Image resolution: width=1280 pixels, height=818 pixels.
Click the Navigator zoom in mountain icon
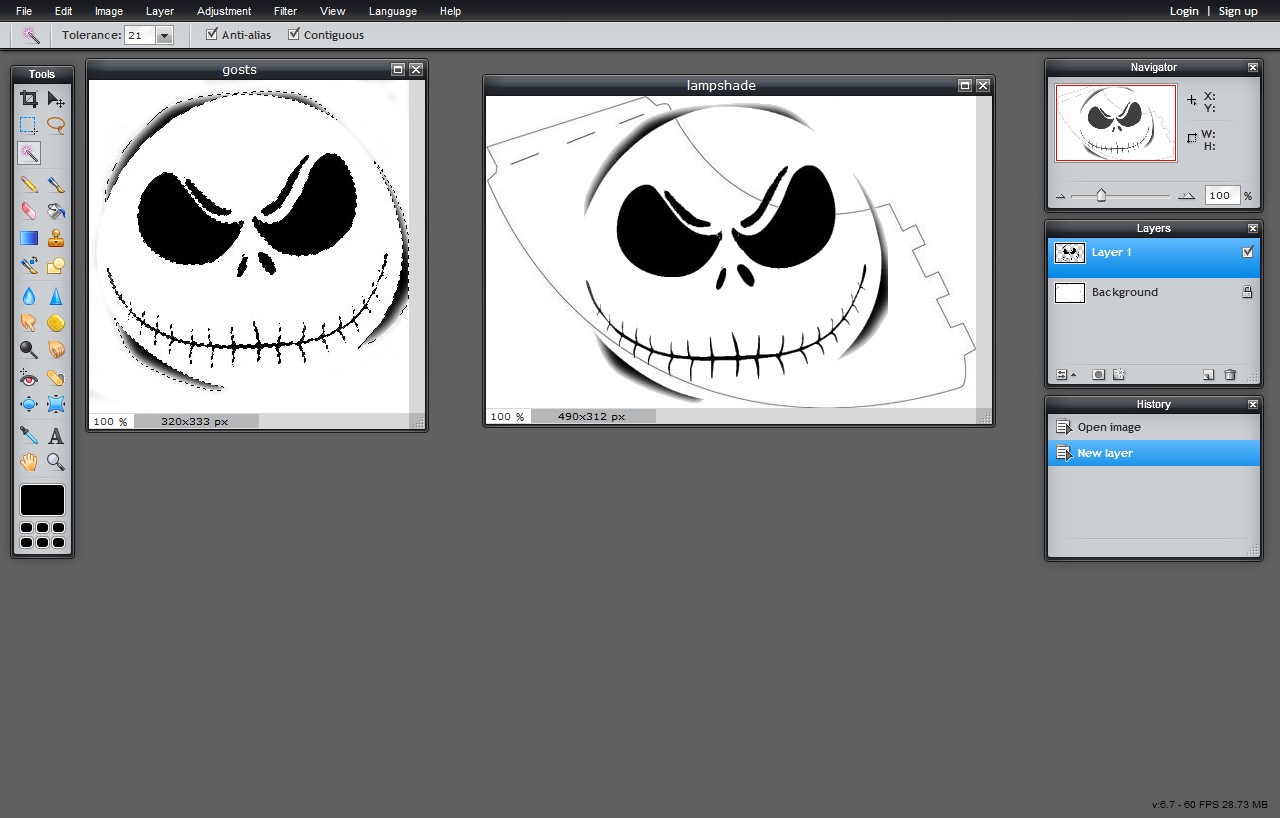tap(1186, 196)
